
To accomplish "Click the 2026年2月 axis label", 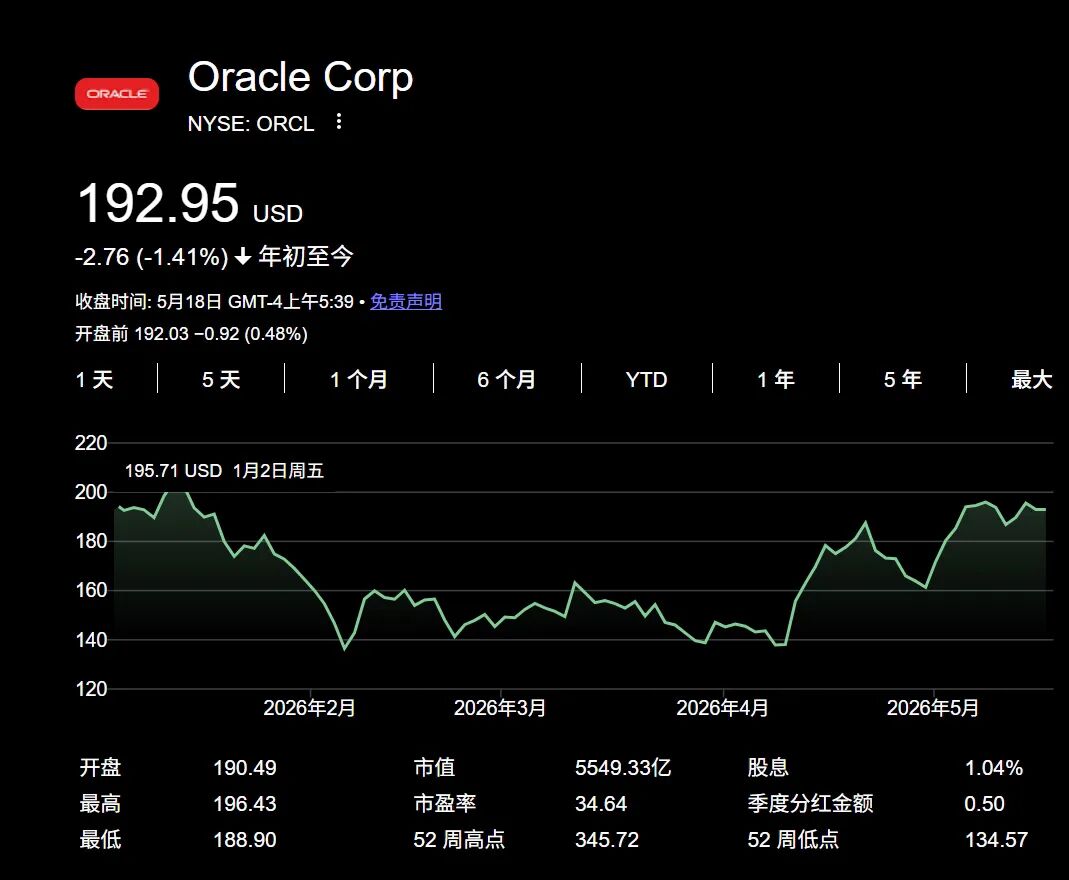I will coord(310,708).
